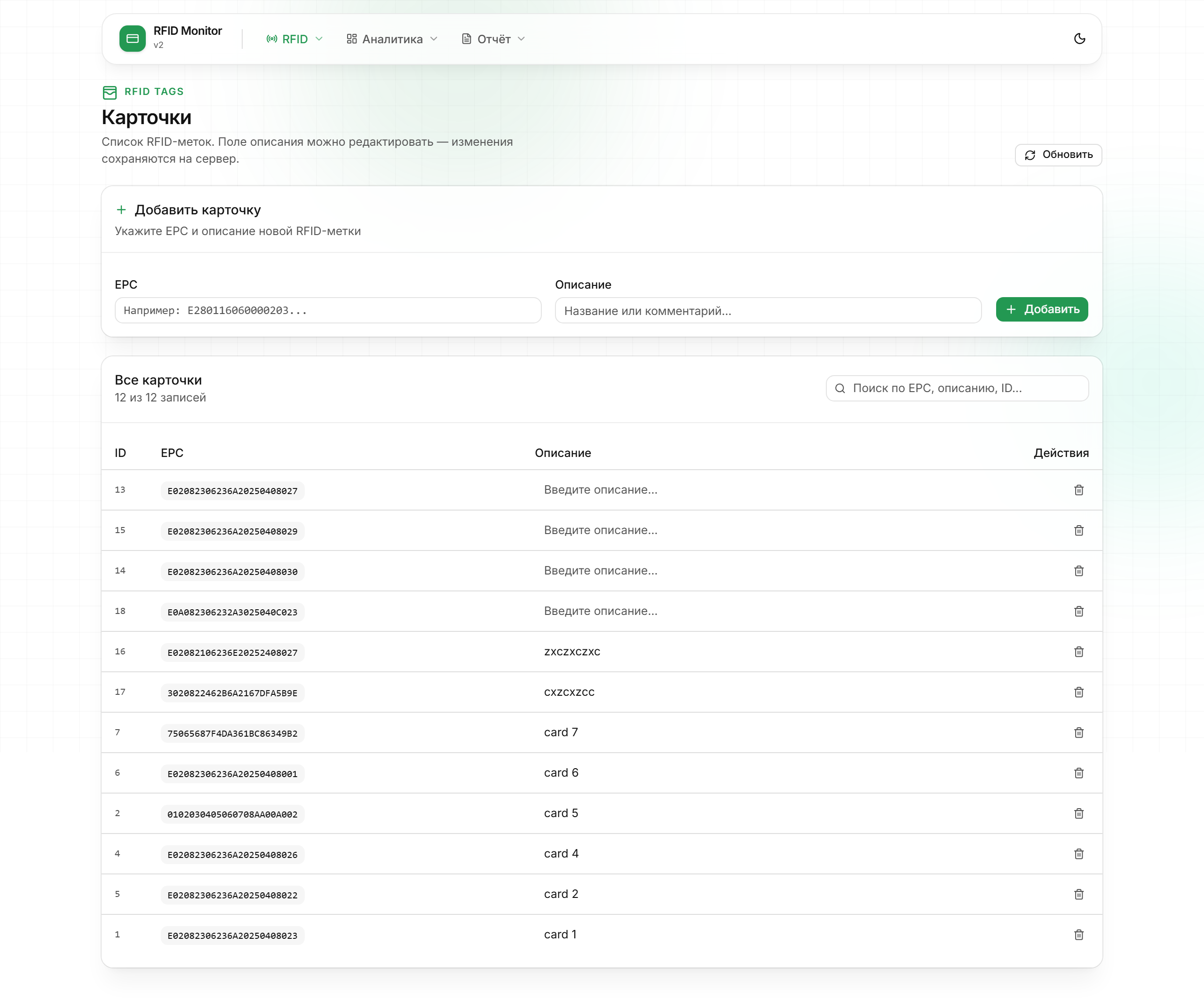Delete the row with ID 18
The image size is (1204, 1007).
click(x=1078, y=612)
